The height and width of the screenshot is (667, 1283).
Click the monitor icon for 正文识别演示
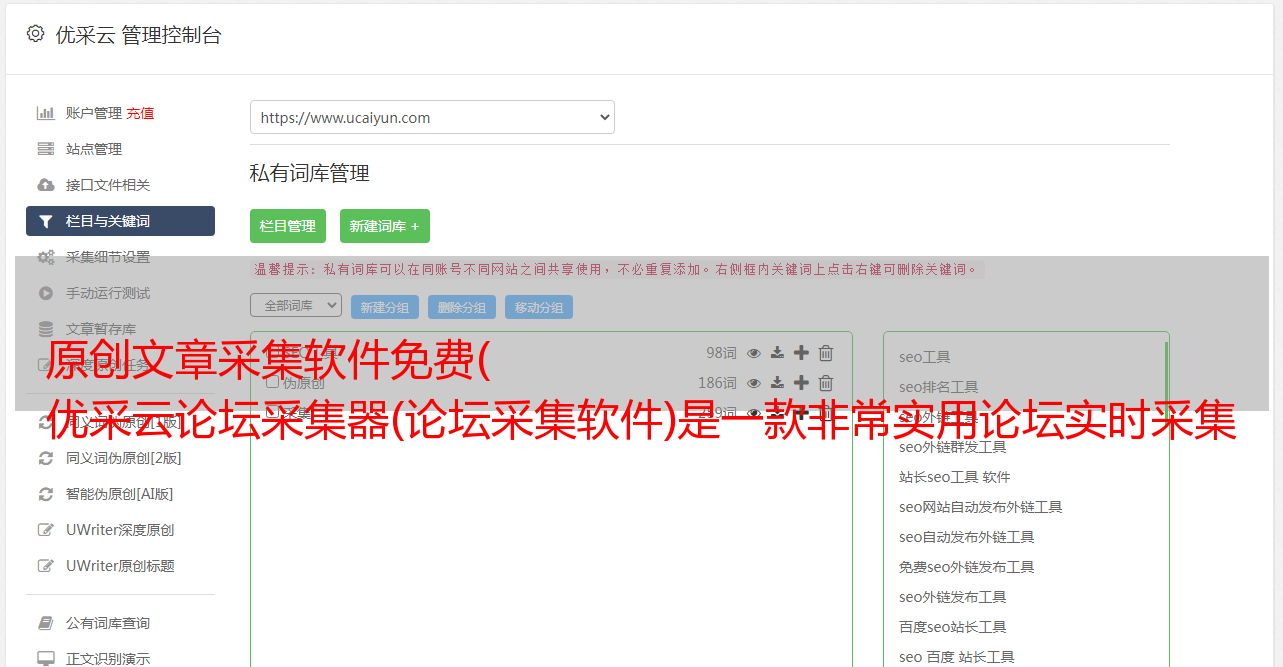pos(45,659)
